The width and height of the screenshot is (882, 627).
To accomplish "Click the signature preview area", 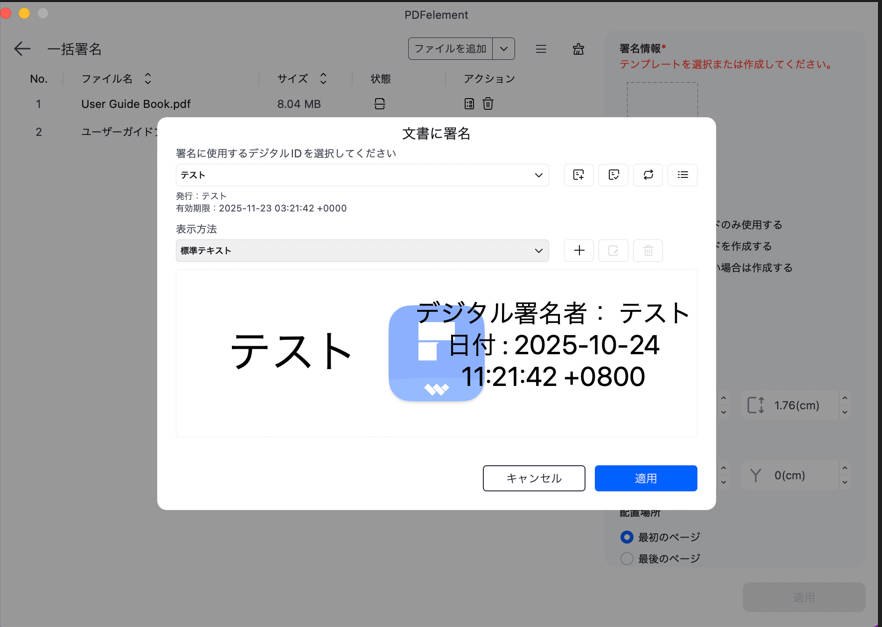I will [436, 352].
